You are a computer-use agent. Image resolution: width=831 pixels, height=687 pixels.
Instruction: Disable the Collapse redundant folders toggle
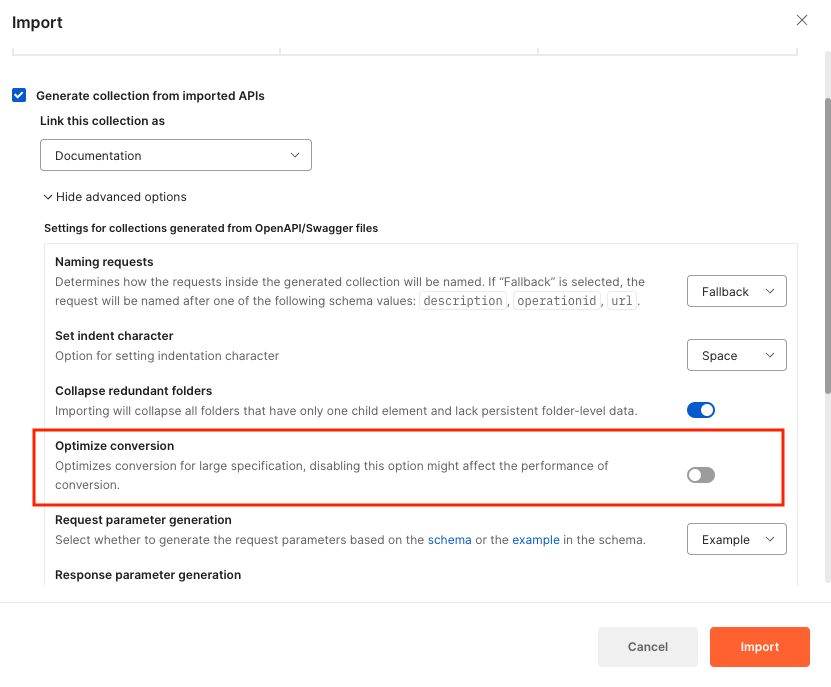tap(701, 409)
